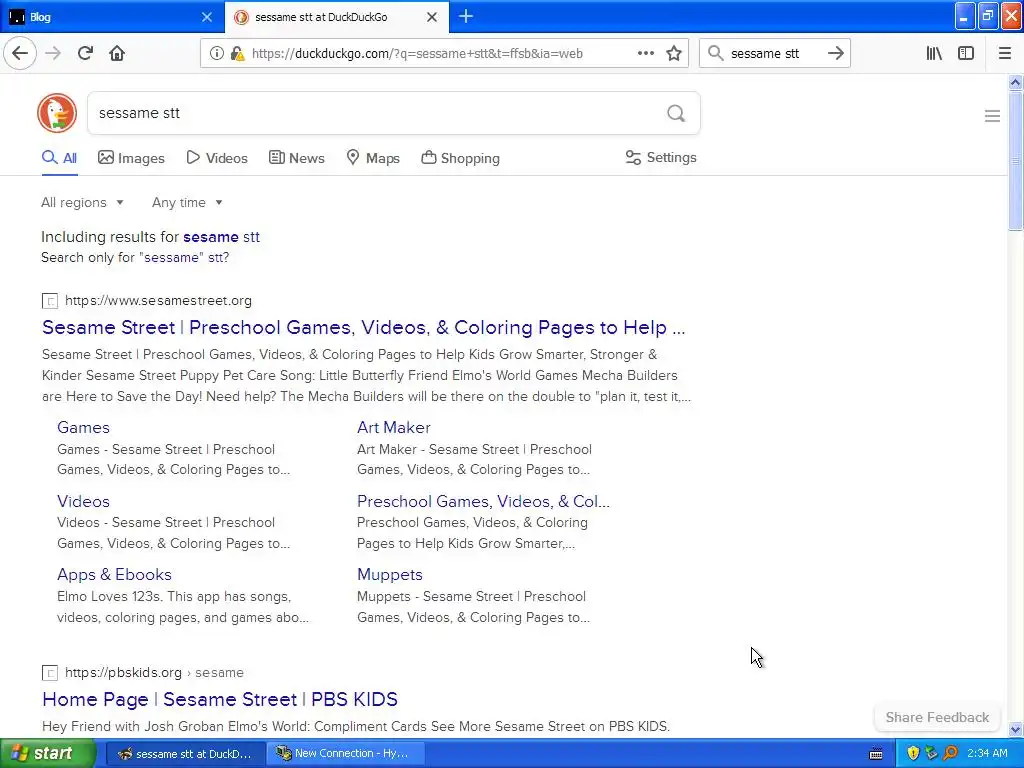Image resolution: width=1024 pixels, height=768 pixels.
Task: Open the Windows start menu
Action: [x=48, y=754]
